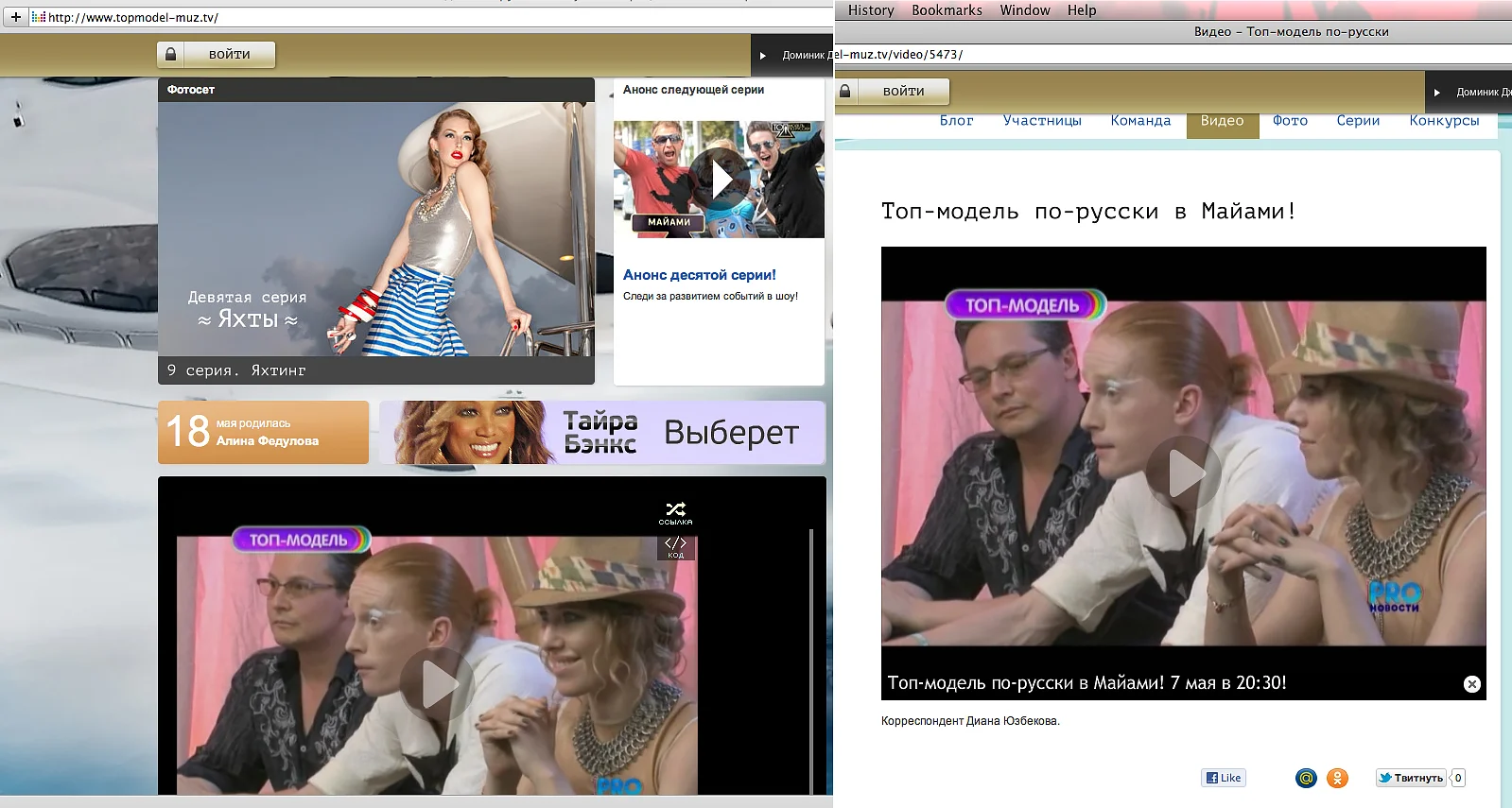Share via Mail.ru @ icon
The height and width of the screenshot is (808, 1512).
point(1306,778)
